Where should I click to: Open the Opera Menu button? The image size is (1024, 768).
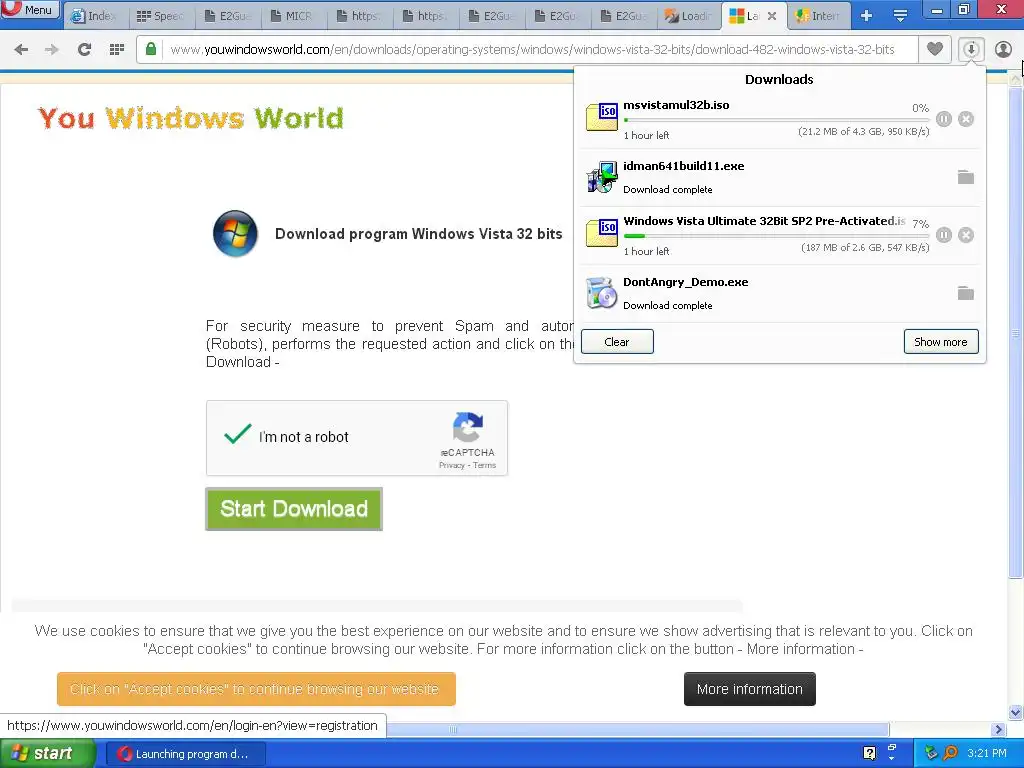pos(30,10)
